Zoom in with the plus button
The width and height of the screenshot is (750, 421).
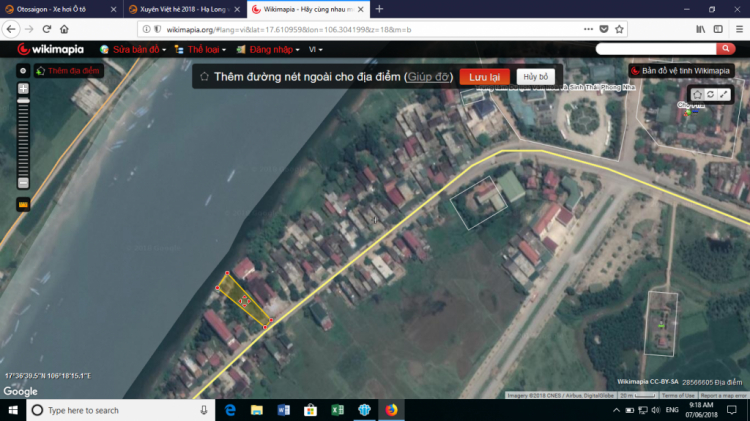pyautogui.click(x=23, y=89)
